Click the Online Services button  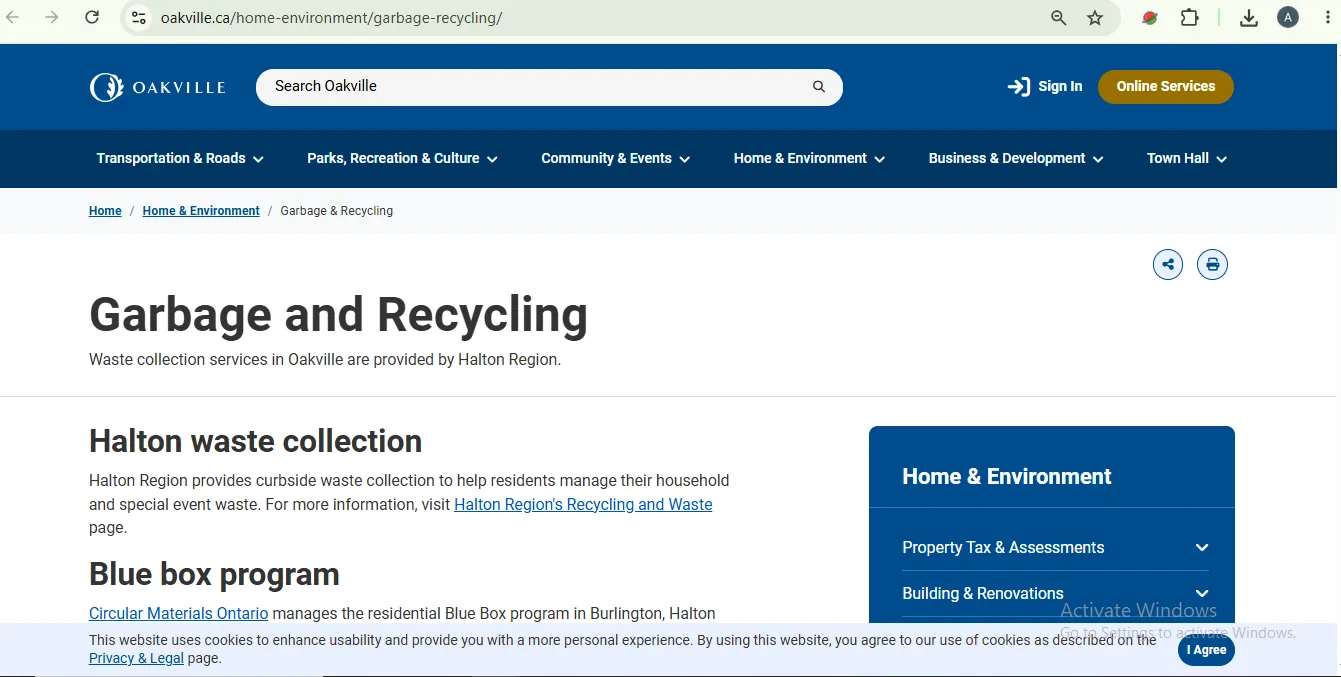click(x=1166, y=87)
